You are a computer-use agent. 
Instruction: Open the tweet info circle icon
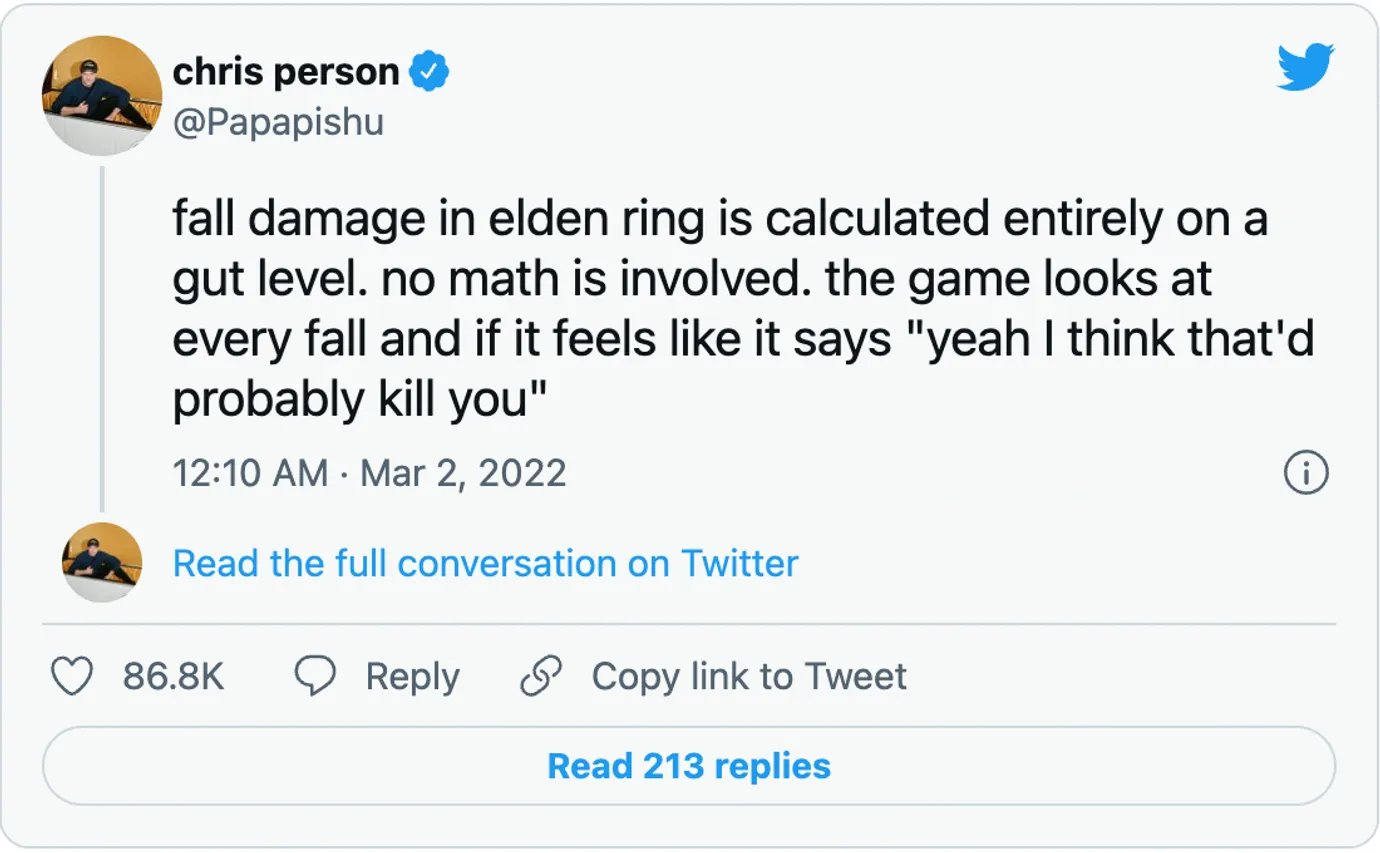(1306, 473)
